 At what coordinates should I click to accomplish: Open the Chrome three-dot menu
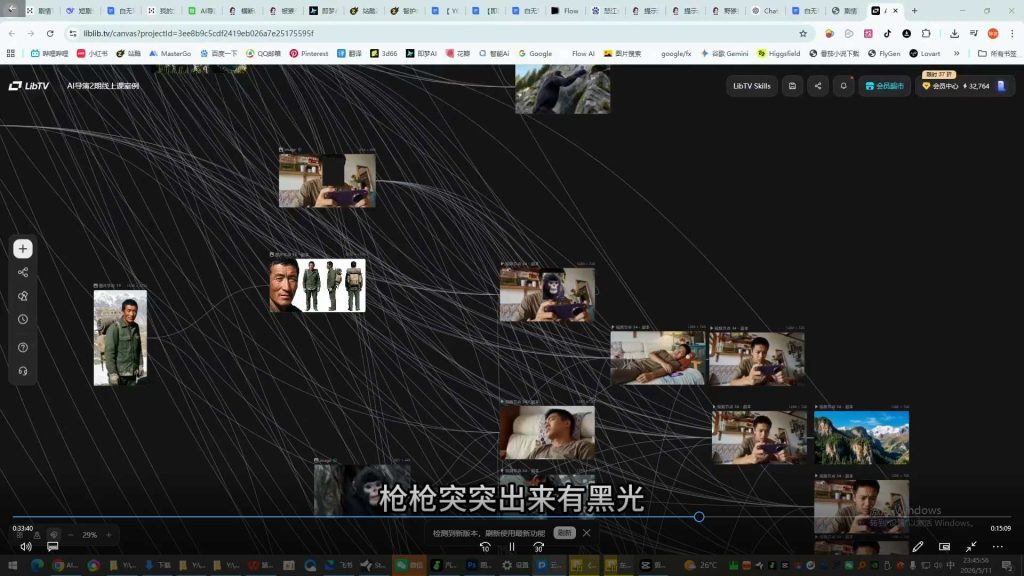pos(1012,33)
